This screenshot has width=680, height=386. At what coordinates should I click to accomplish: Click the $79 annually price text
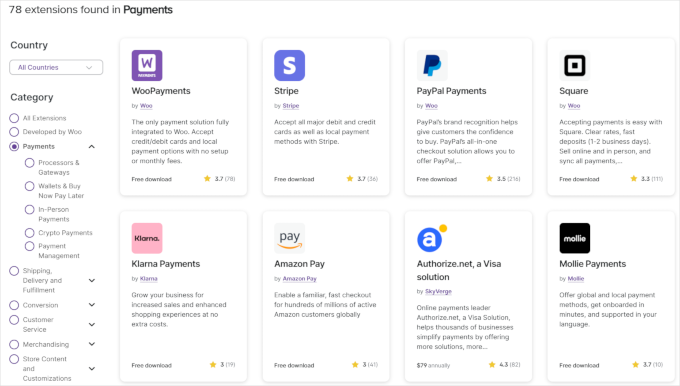tap(433, 366)
